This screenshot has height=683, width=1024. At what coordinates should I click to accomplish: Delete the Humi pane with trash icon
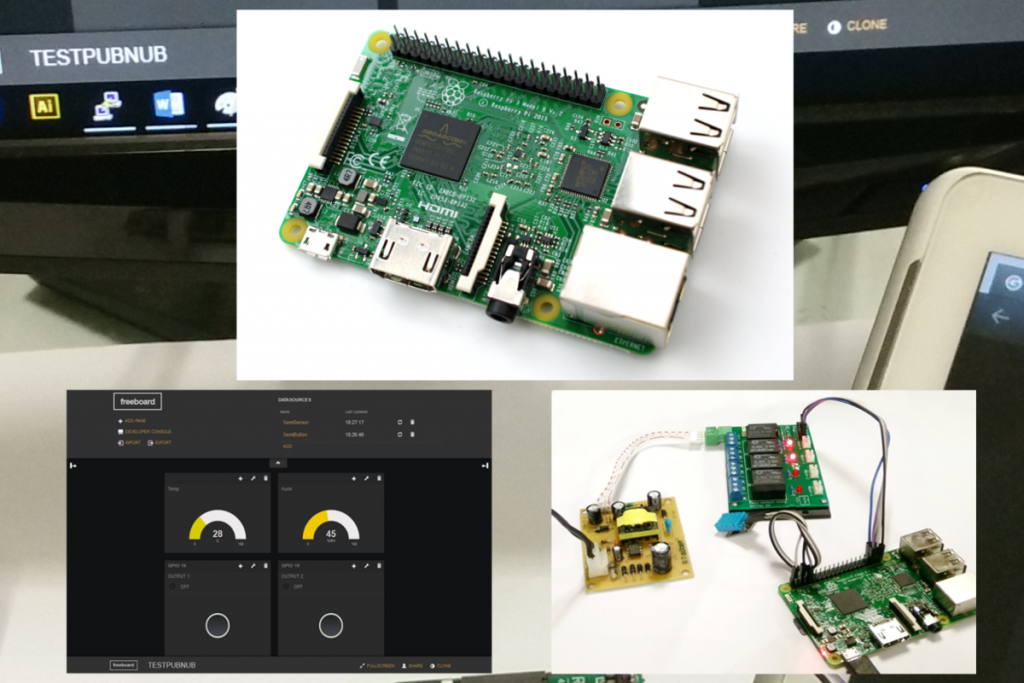[x=379, y=480]
